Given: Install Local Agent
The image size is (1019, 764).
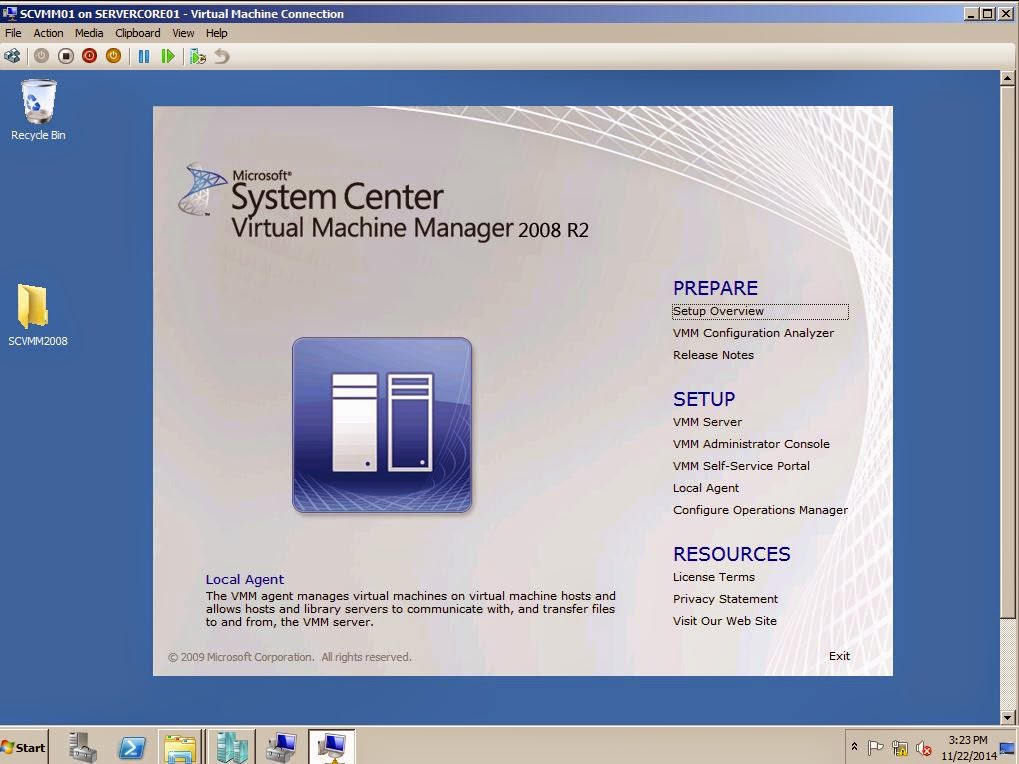Looking at the screenshot, I should click(x=706, y=489).
